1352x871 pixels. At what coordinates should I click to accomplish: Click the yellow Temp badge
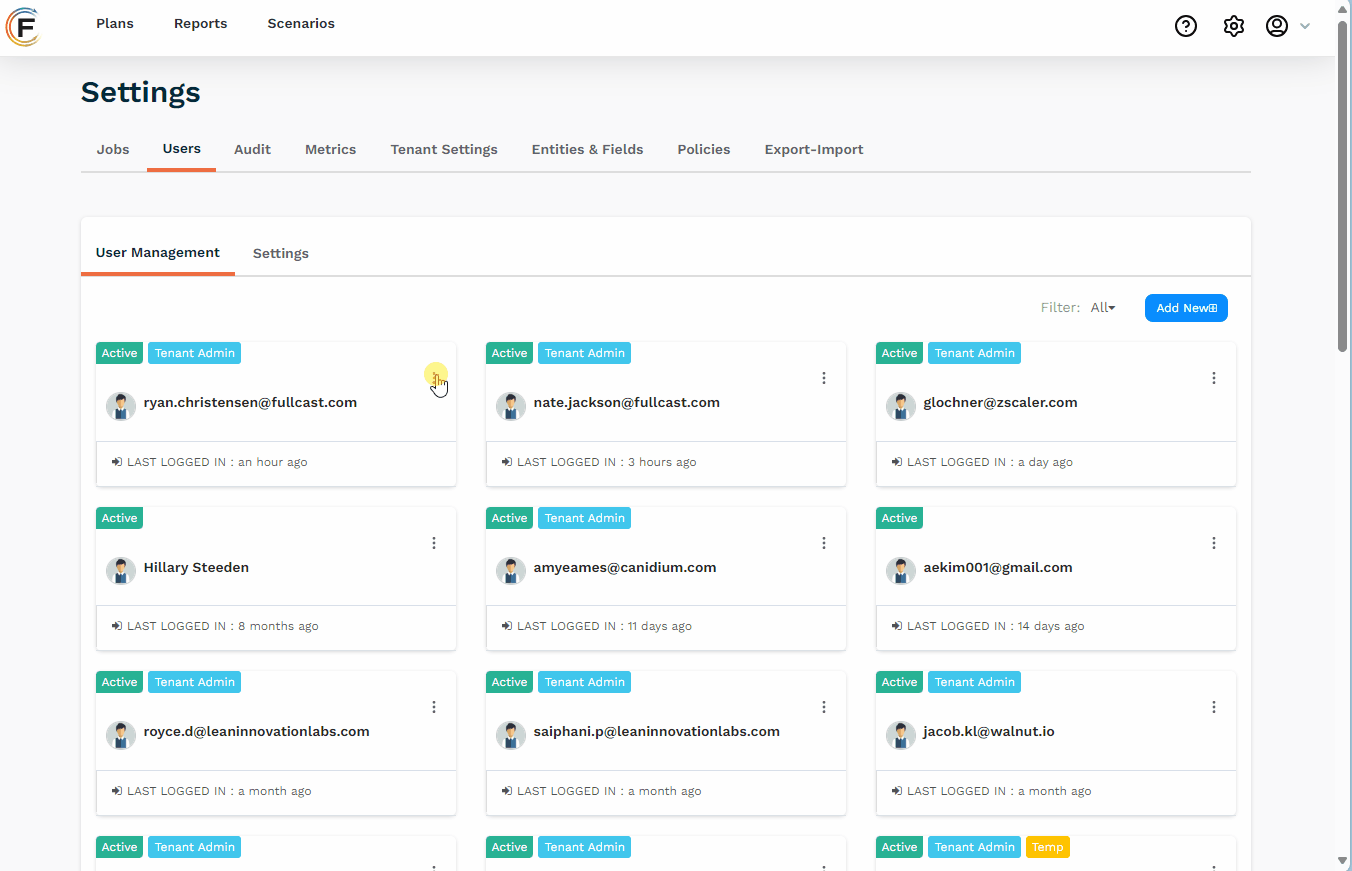tap(1048, 847)
